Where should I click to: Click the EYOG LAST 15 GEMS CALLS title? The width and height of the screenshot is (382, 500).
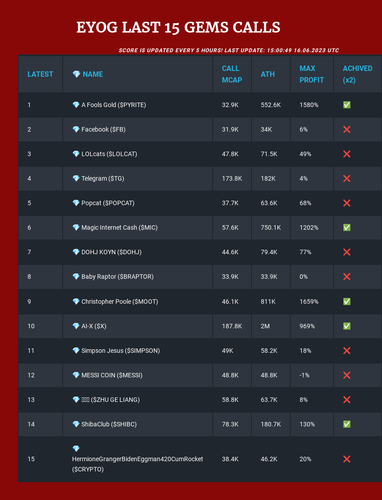tap(178, 27)
